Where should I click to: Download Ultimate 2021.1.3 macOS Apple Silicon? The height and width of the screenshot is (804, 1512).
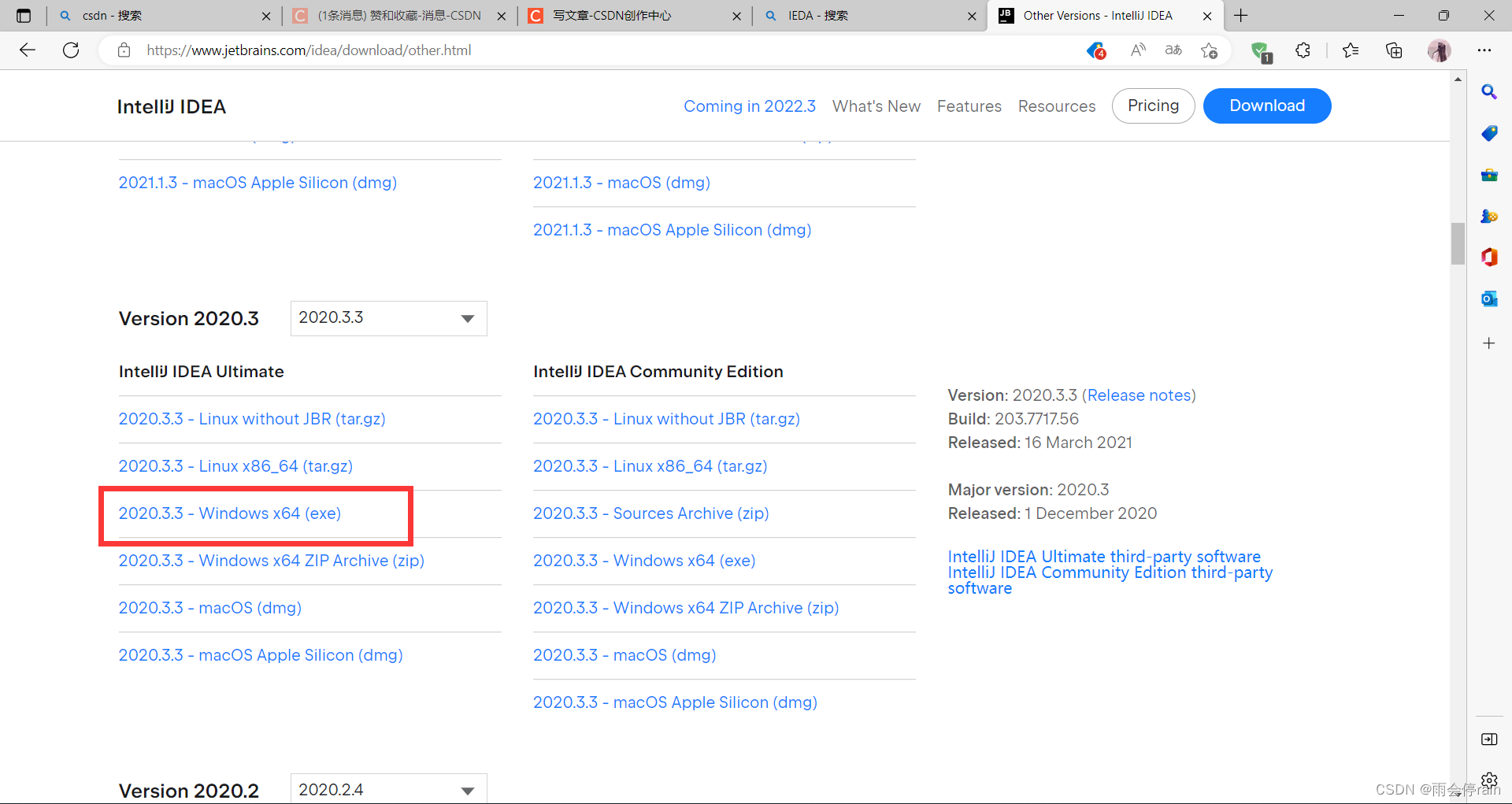pos(258,183)
